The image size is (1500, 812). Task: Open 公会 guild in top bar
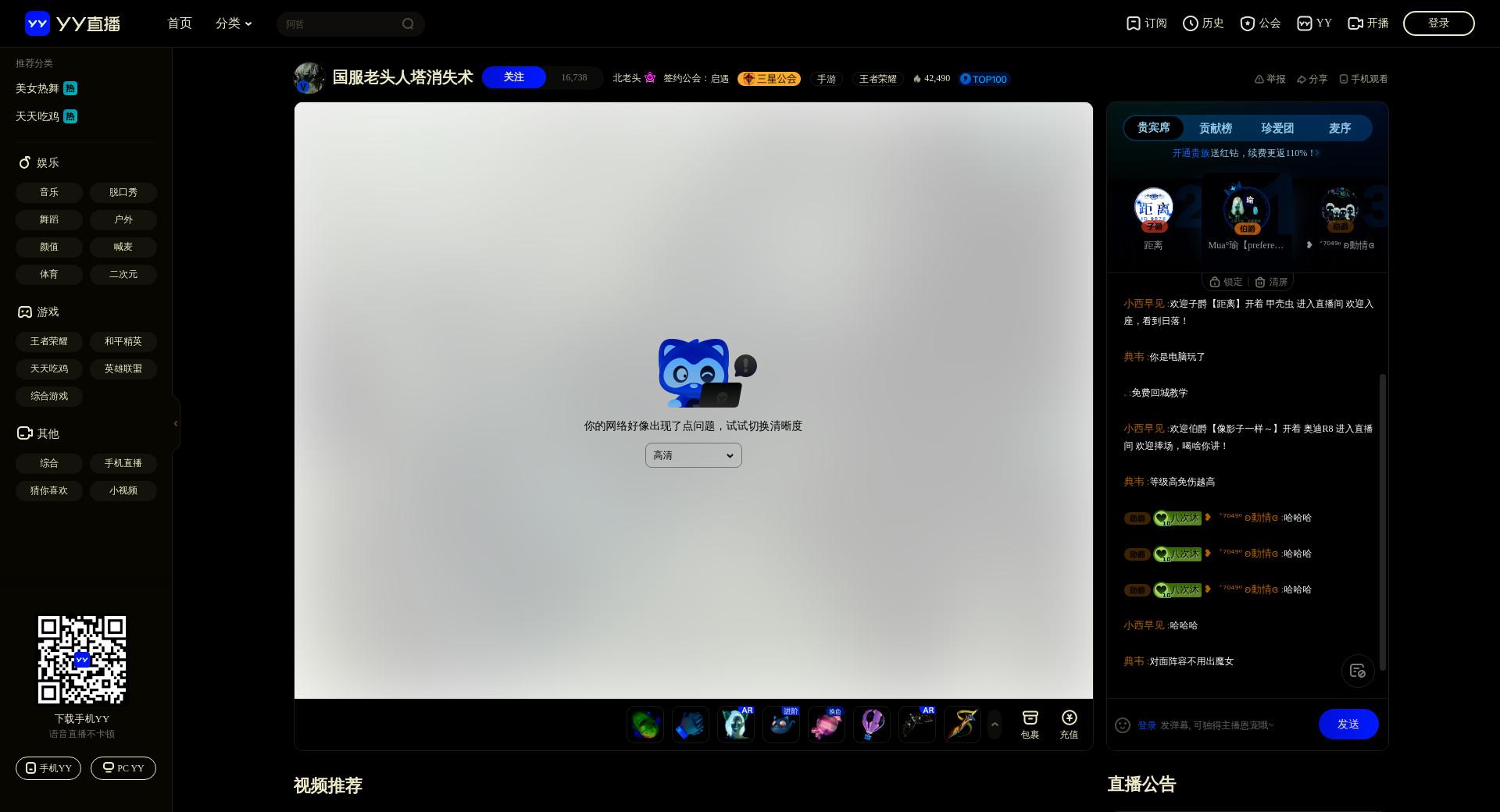click(1260, 23)
